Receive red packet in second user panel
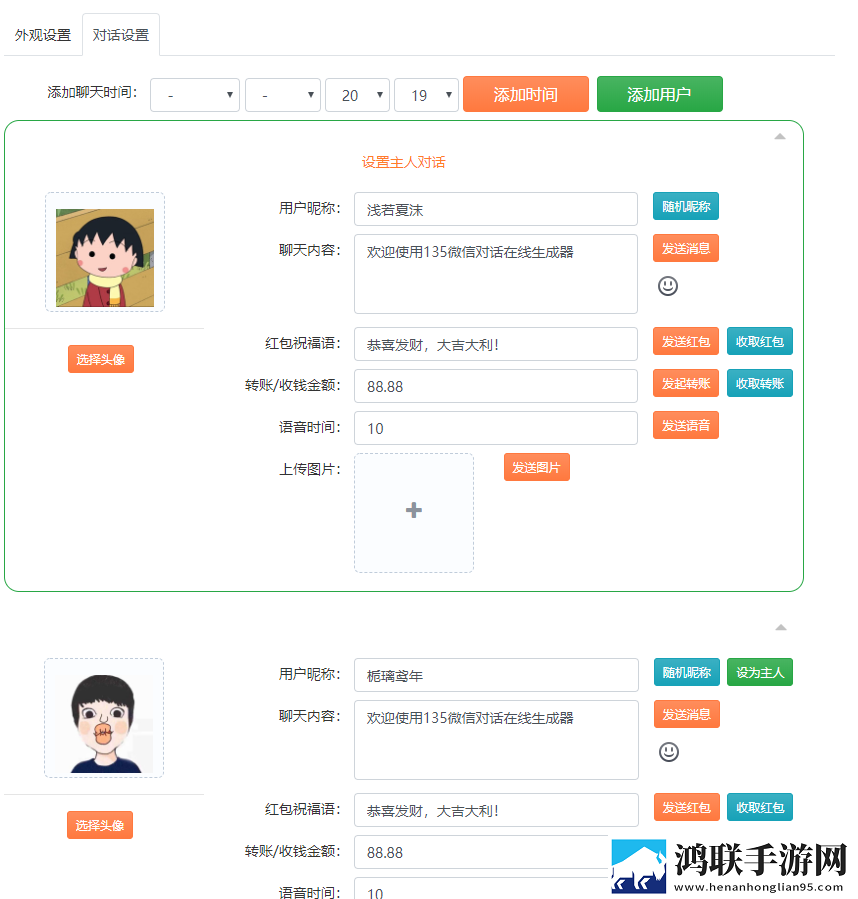Viewport: 858px width, 899px height. point(760,807)
